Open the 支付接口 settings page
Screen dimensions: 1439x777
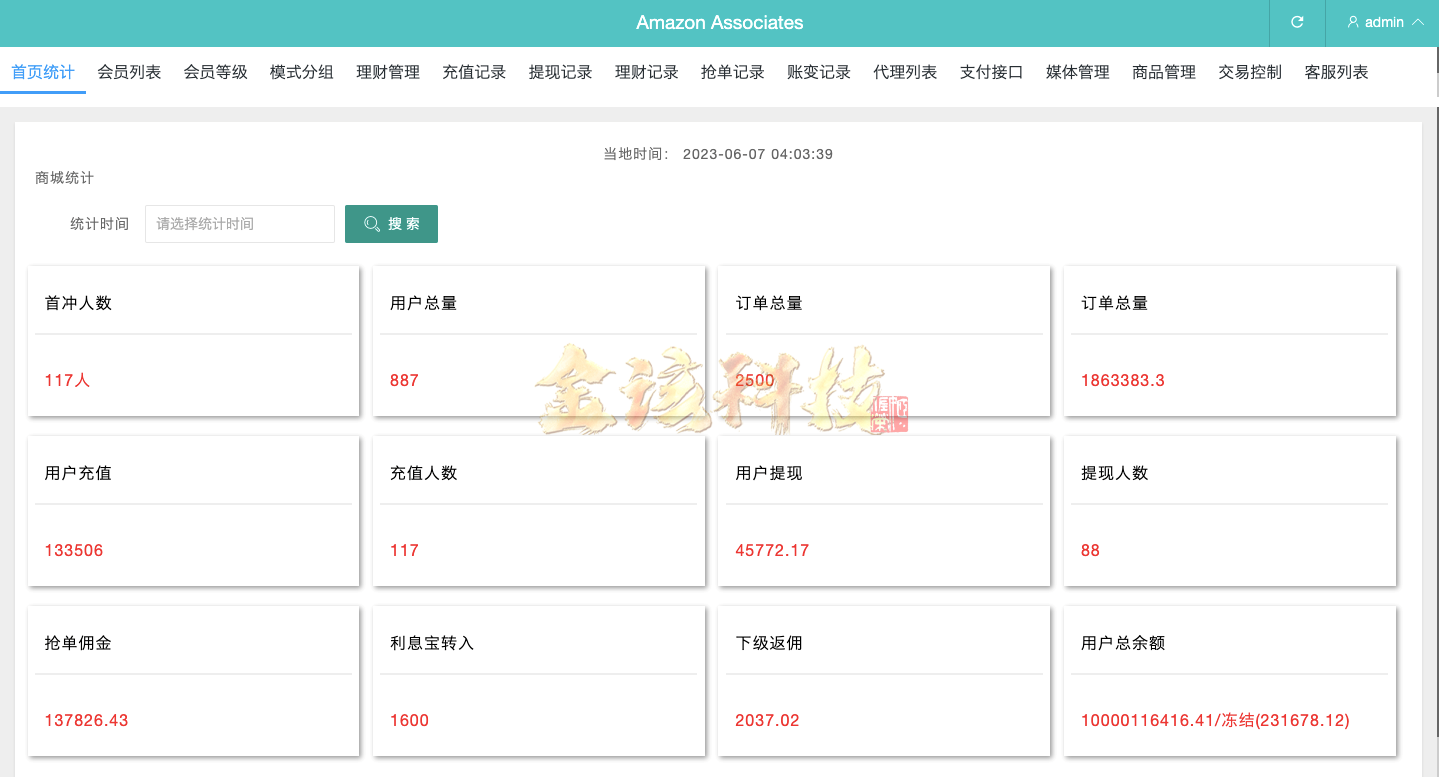[990, 71]
